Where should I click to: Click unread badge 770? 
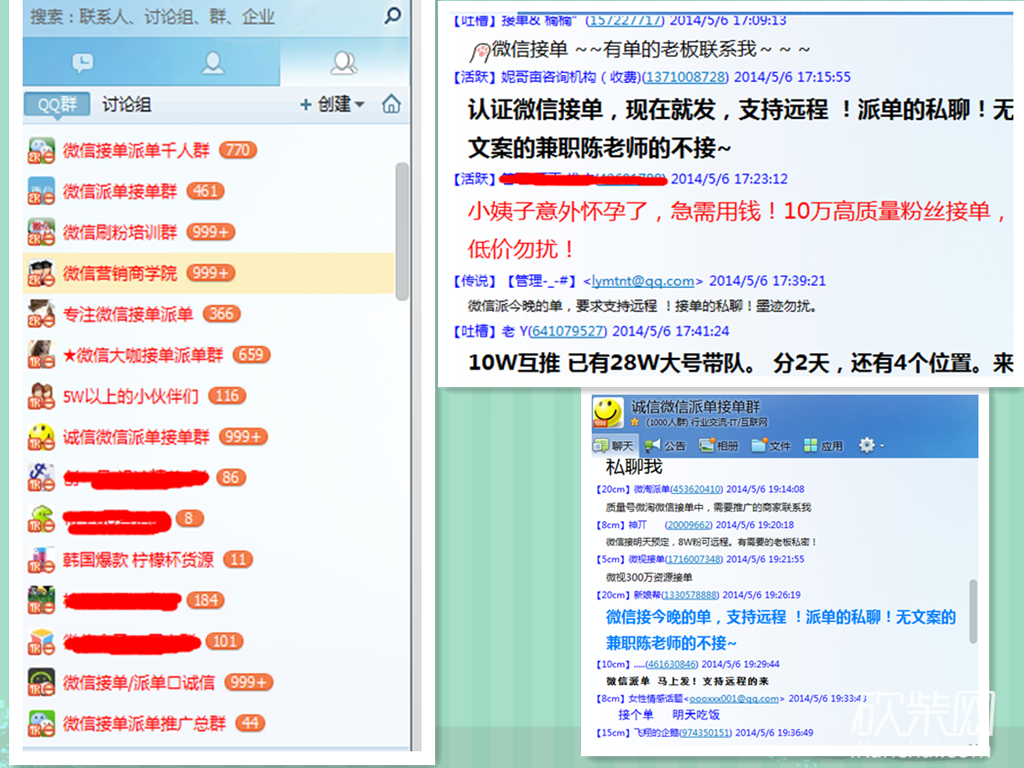238,150
